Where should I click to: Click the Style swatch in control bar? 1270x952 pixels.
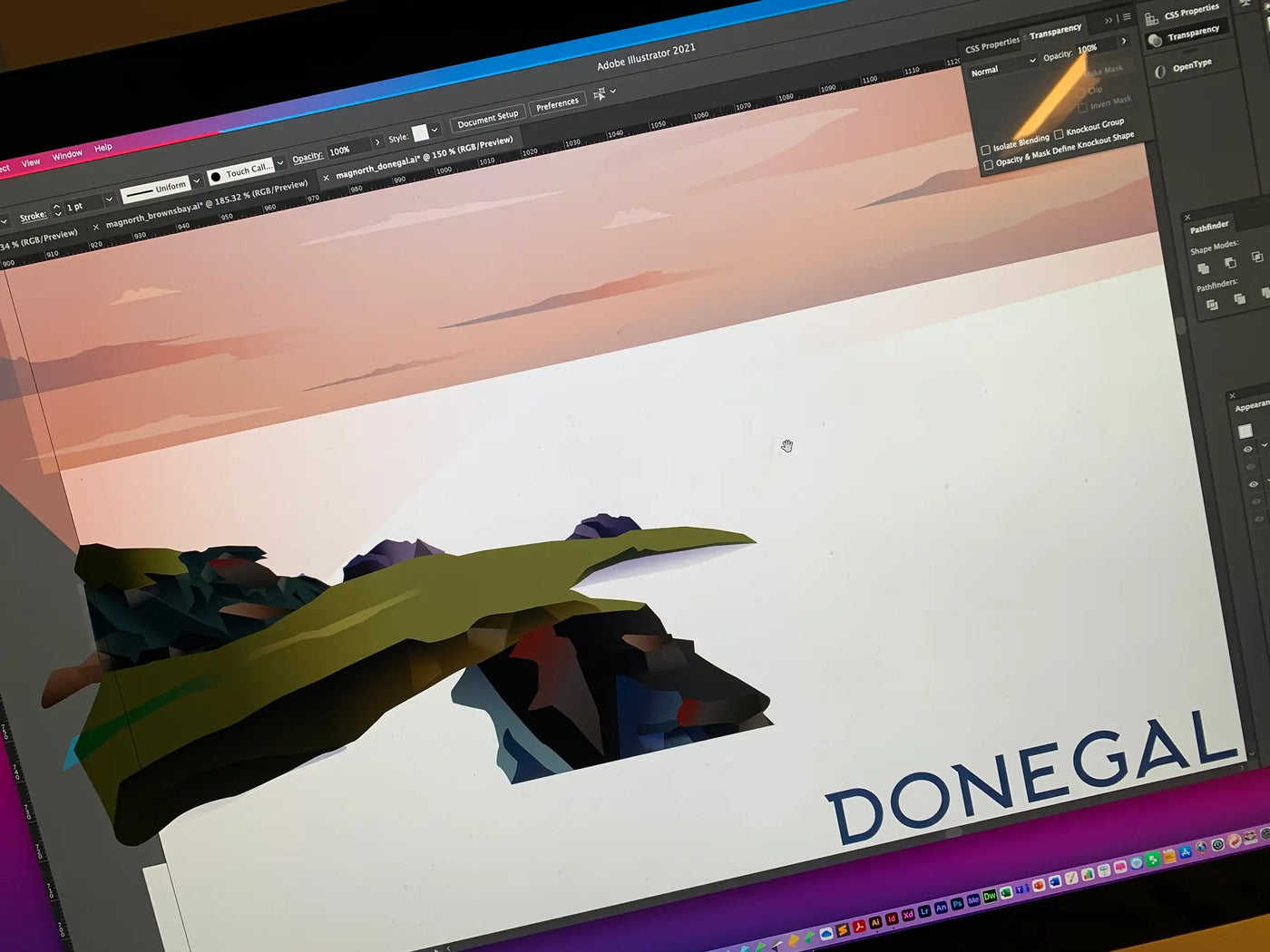coord(420,133)
